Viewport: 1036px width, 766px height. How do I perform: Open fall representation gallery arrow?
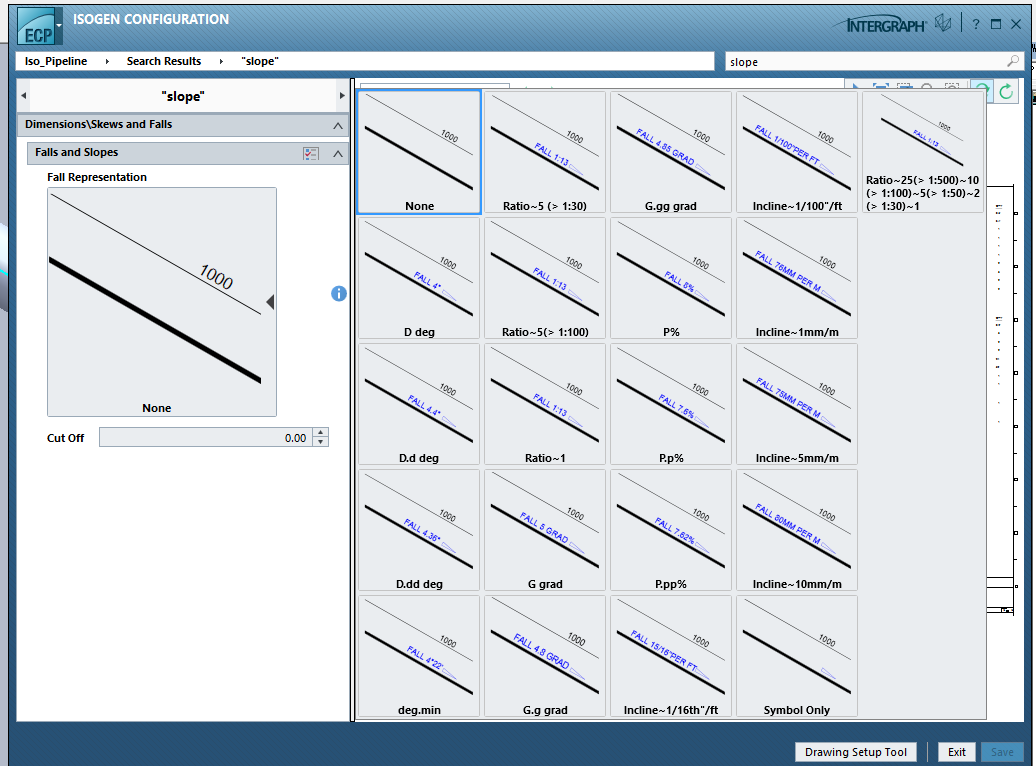[x=270, y=302]
